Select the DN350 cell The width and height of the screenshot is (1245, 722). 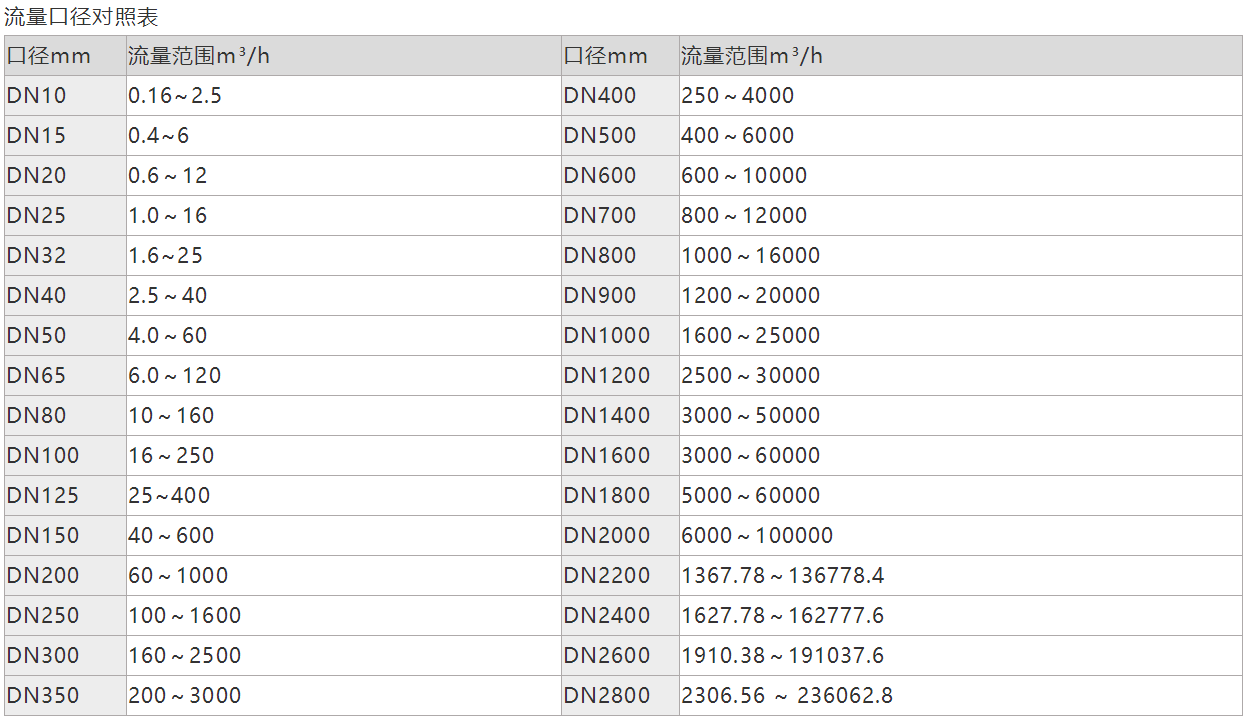(43, 696)
